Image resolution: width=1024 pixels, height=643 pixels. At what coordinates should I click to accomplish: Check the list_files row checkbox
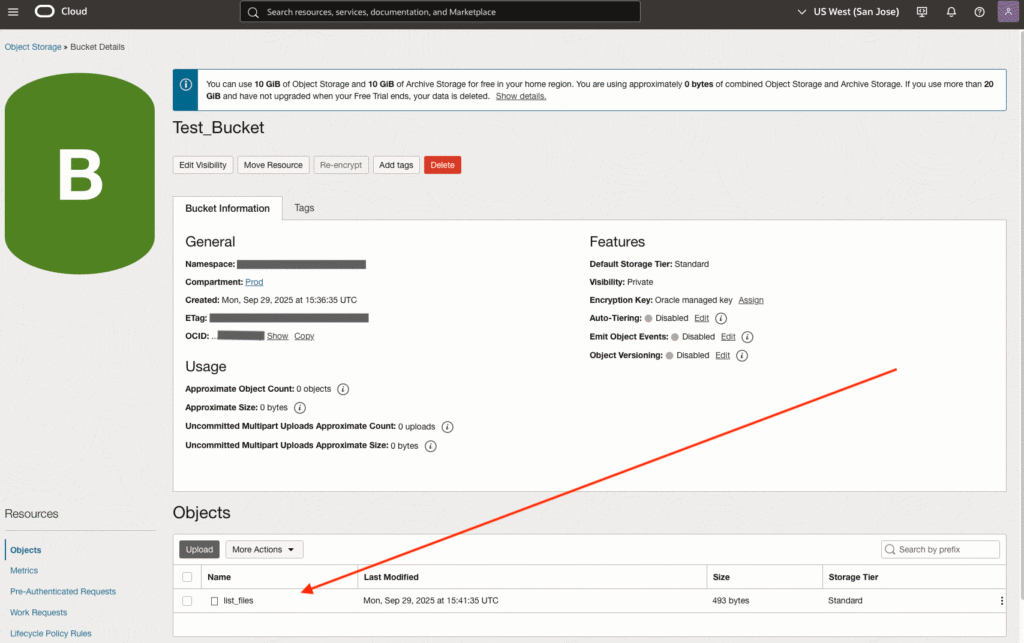click(x=187, y=601)
